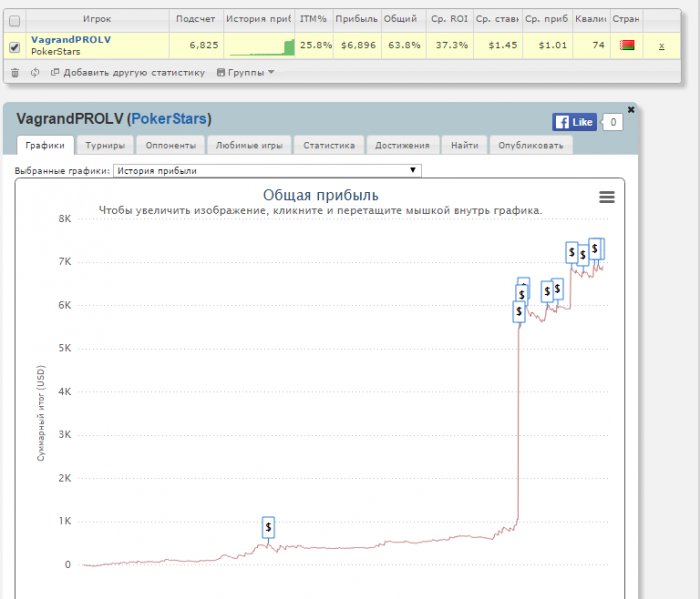Click the Facebook Like button

tap(574, 122)
